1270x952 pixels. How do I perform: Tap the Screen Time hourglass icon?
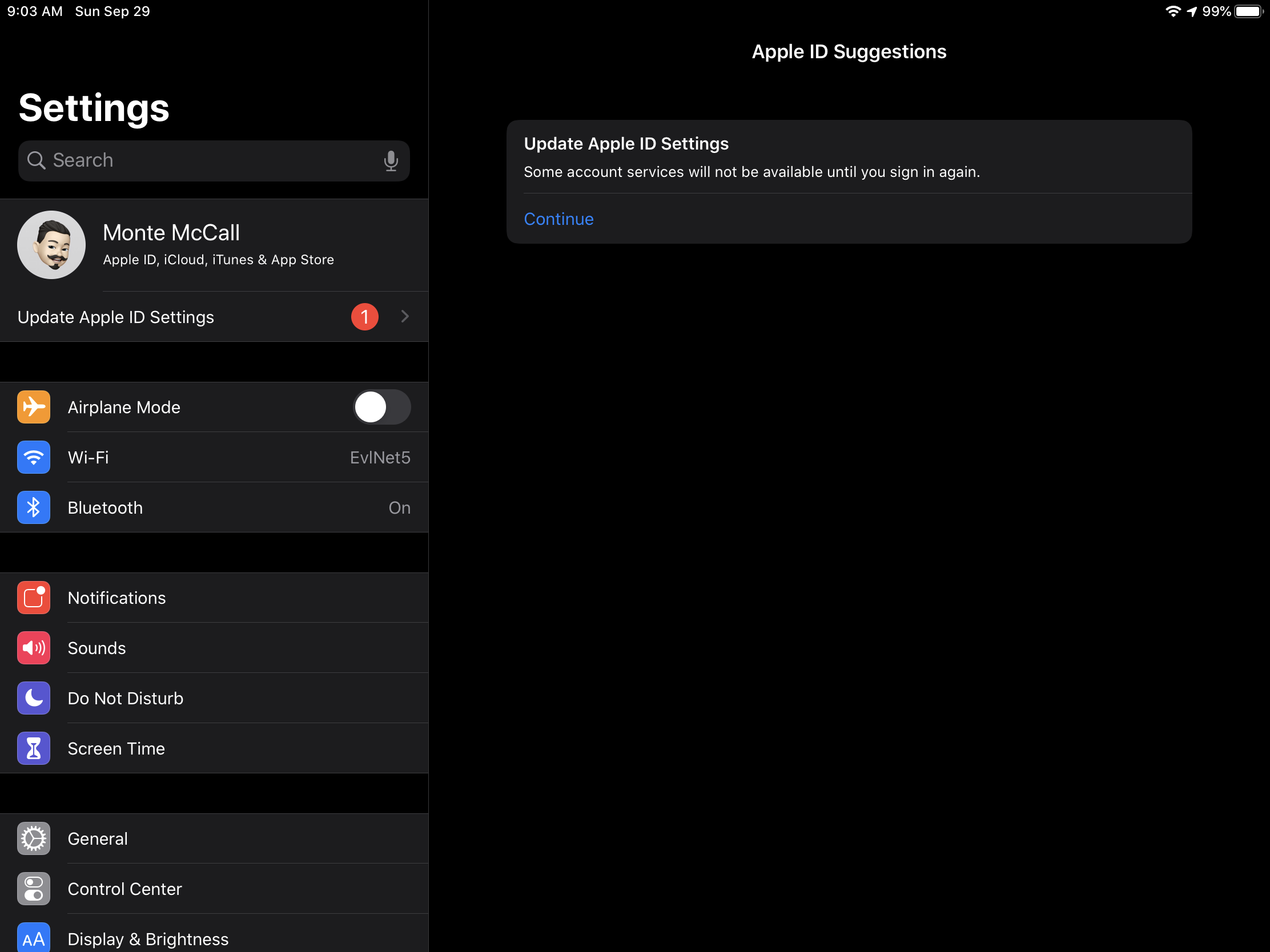click(33, 748)
